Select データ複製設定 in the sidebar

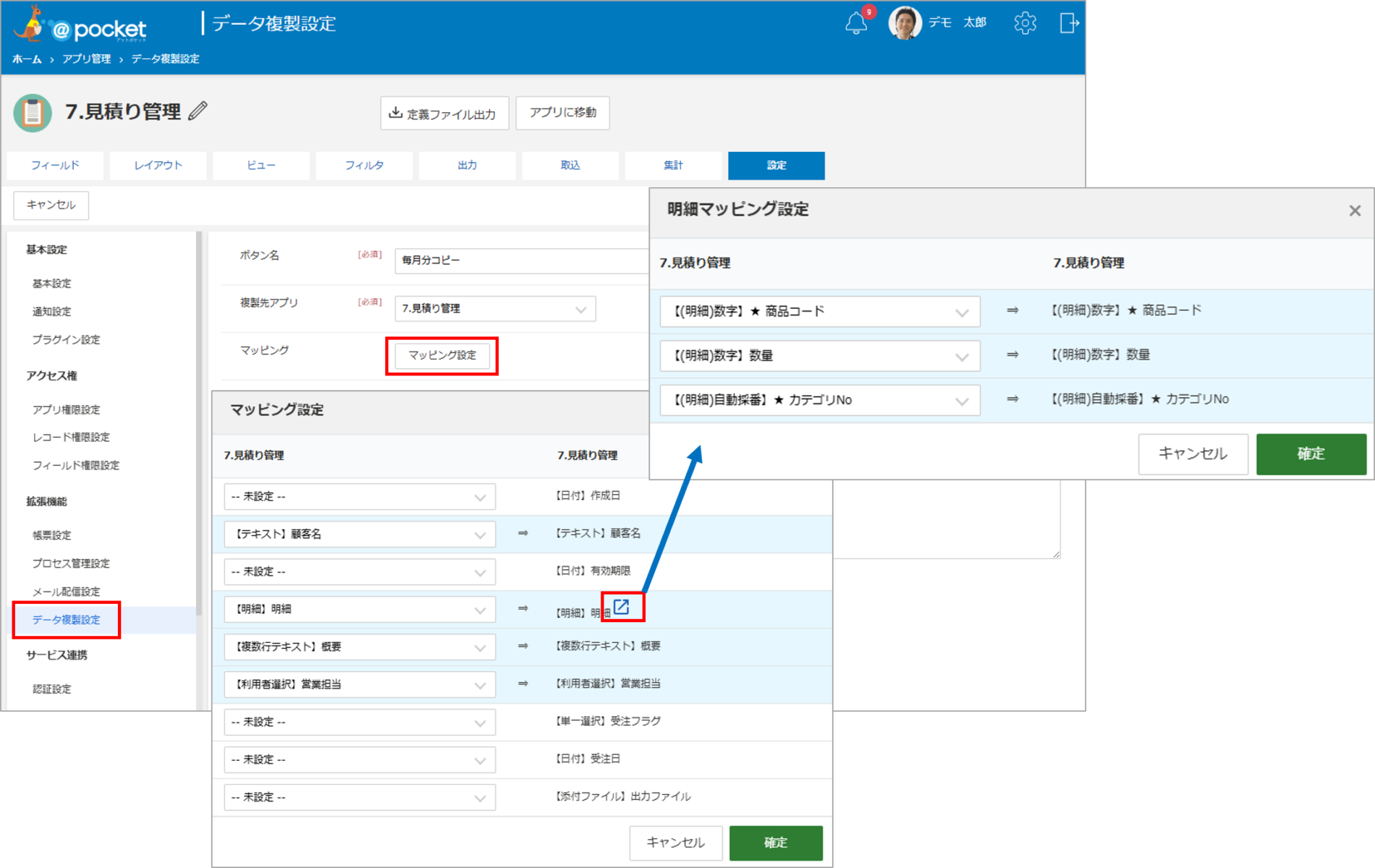[x=66, y=620]
